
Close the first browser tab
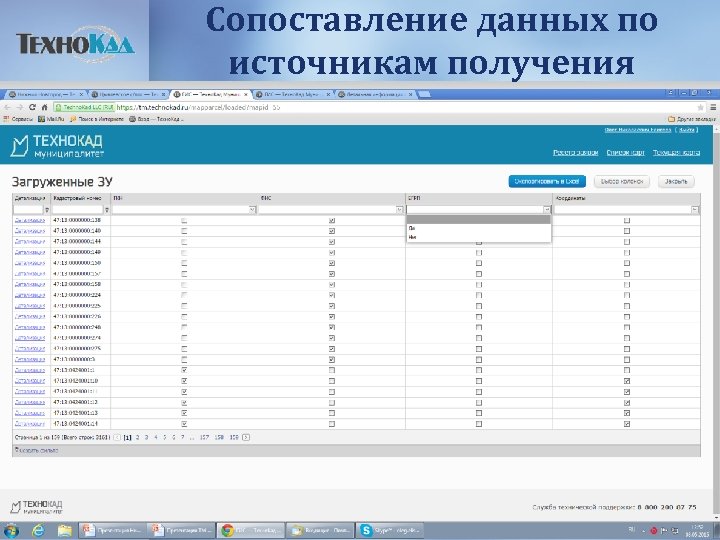pos(81,94)
